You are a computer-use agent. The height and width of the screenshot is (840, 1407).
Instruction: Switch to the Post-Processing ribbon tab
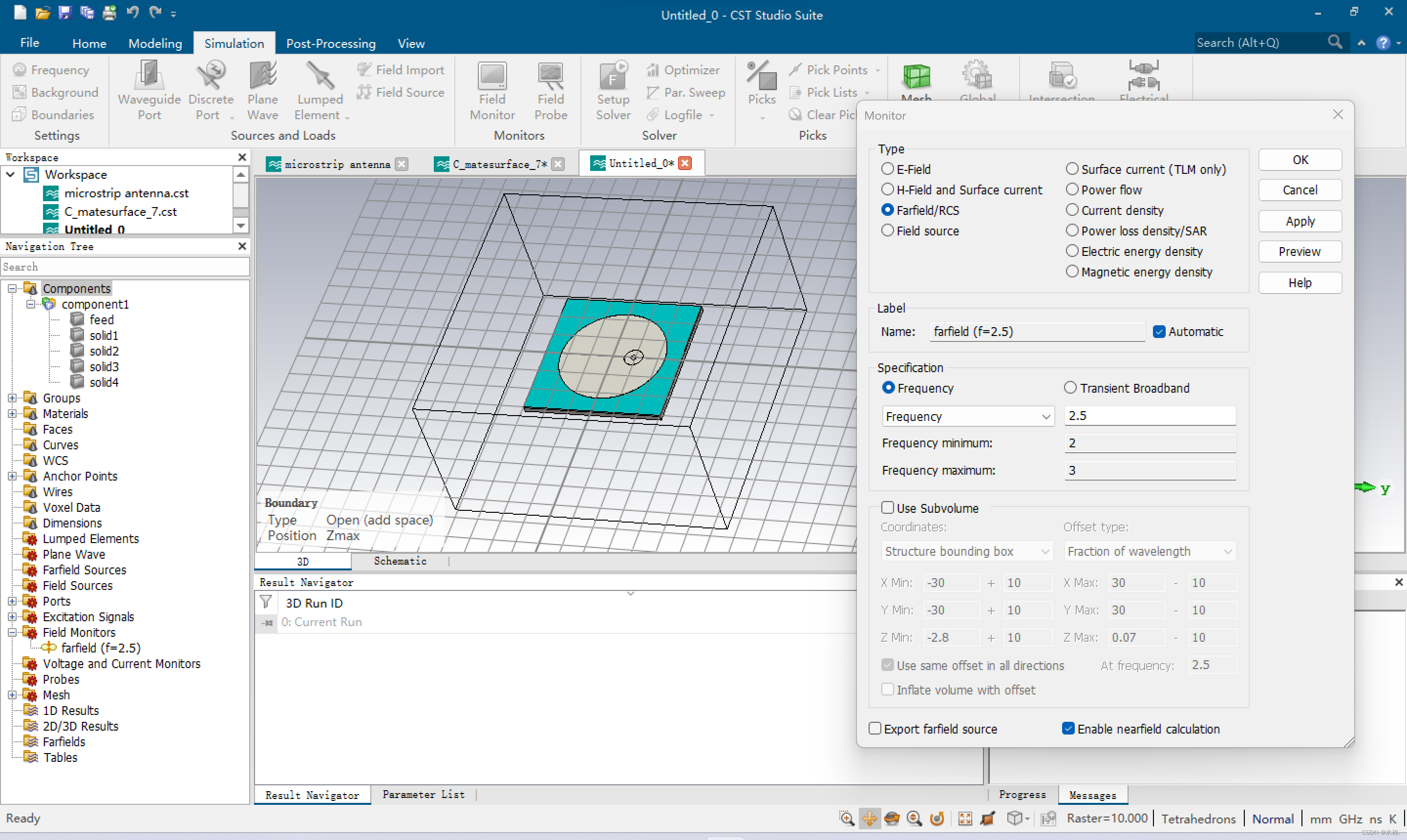331,43
